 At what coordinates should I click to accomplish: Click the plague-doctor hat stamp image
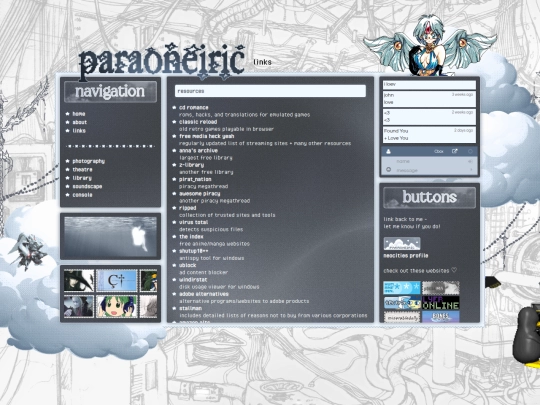(79, 281)
